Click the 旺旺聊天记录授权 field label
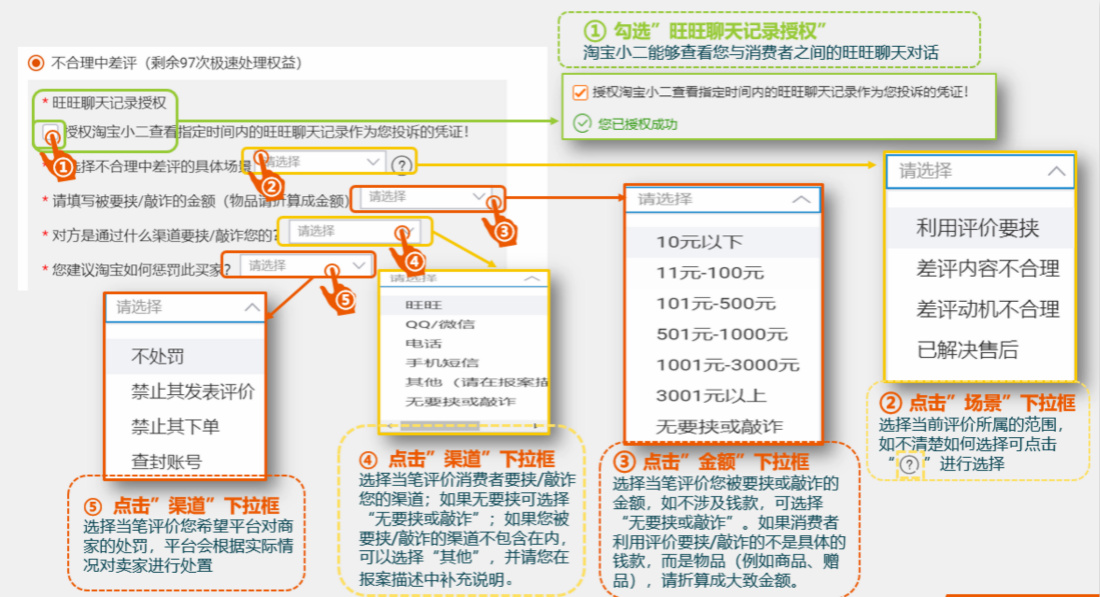This screenshot has width=1100, height=597. click(109, 103)
